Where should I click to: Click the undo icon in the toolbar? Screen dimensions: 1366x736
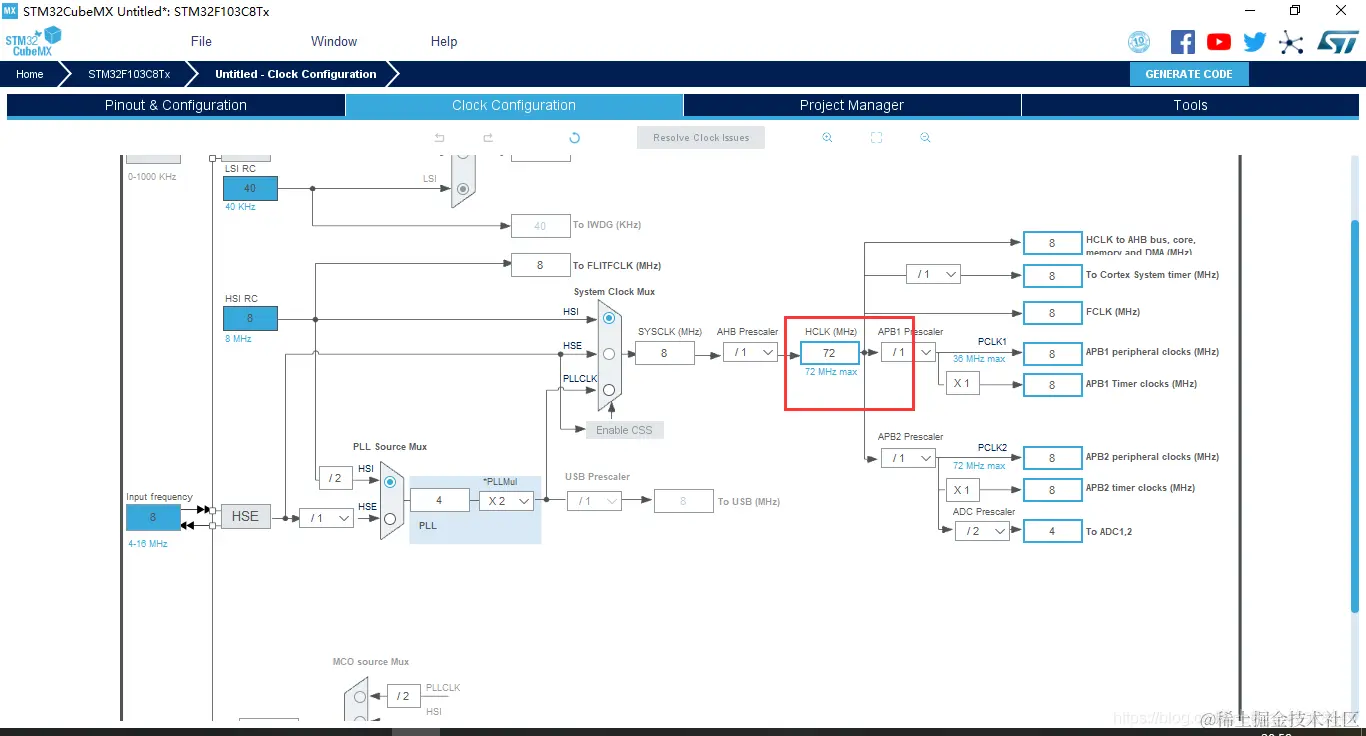[439, 137]
